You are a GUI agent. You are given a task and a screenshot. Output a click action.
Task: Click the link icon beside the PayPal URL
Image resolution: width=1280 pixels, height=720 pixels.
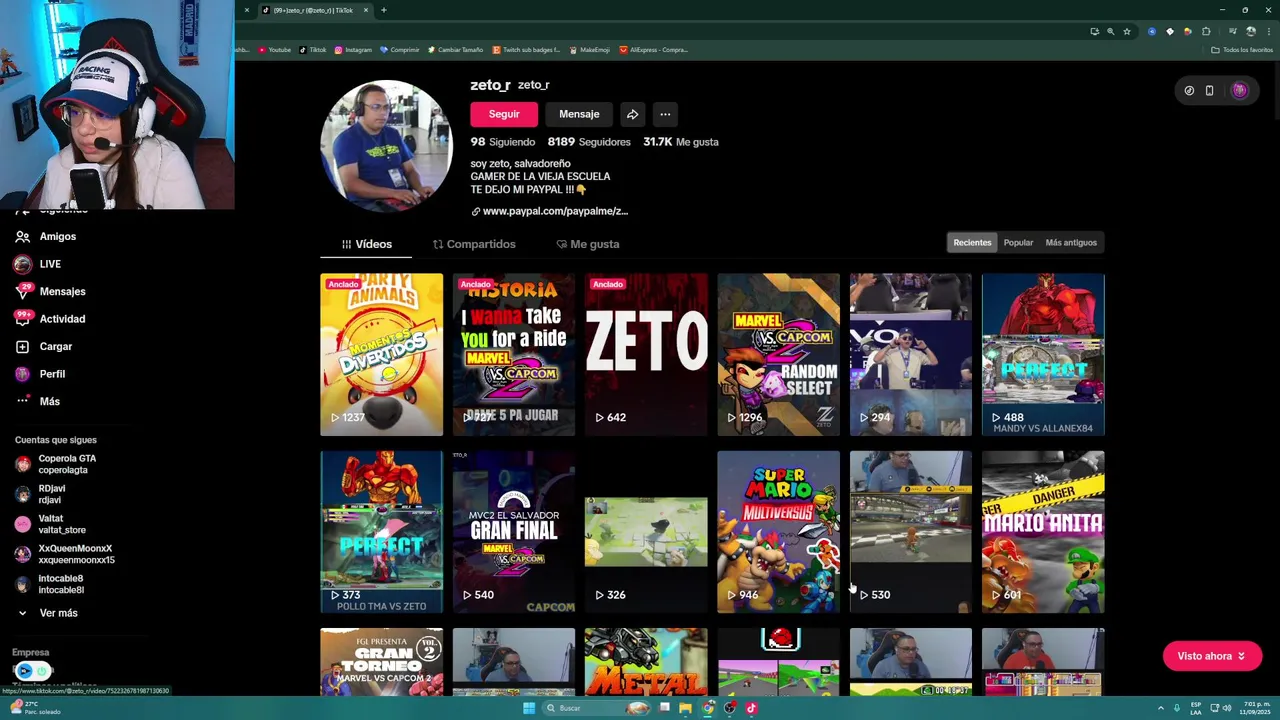[x=476, y=211]
